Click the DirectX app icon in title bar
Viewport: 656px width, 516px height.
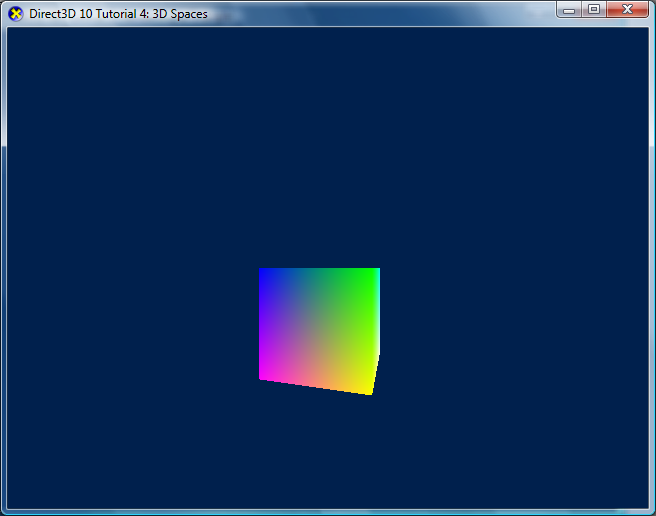15,14
